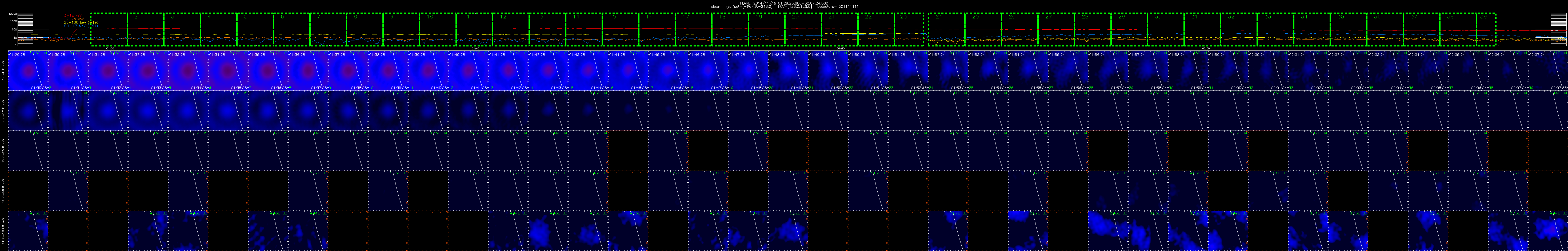Click the 25.0-50.0 keV row label
1568x251 pixels.
point(3,191)
